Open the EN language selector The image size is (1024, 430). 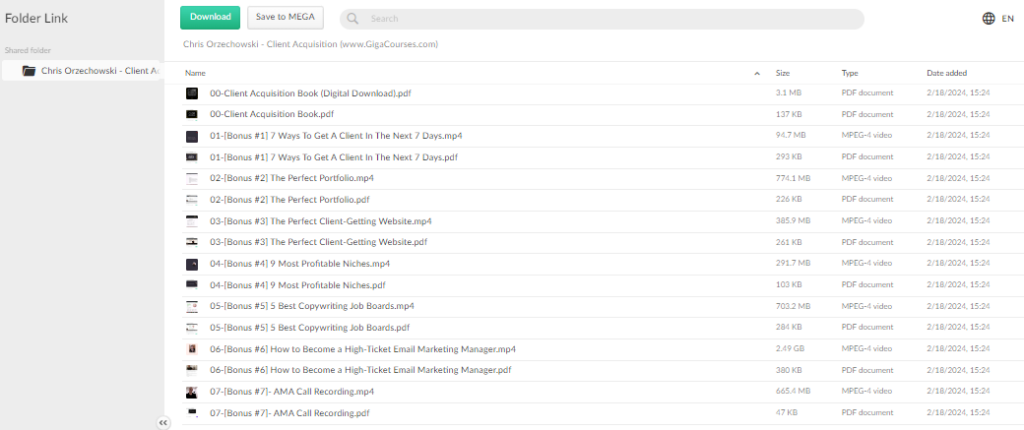click(x=1008, y=18)
